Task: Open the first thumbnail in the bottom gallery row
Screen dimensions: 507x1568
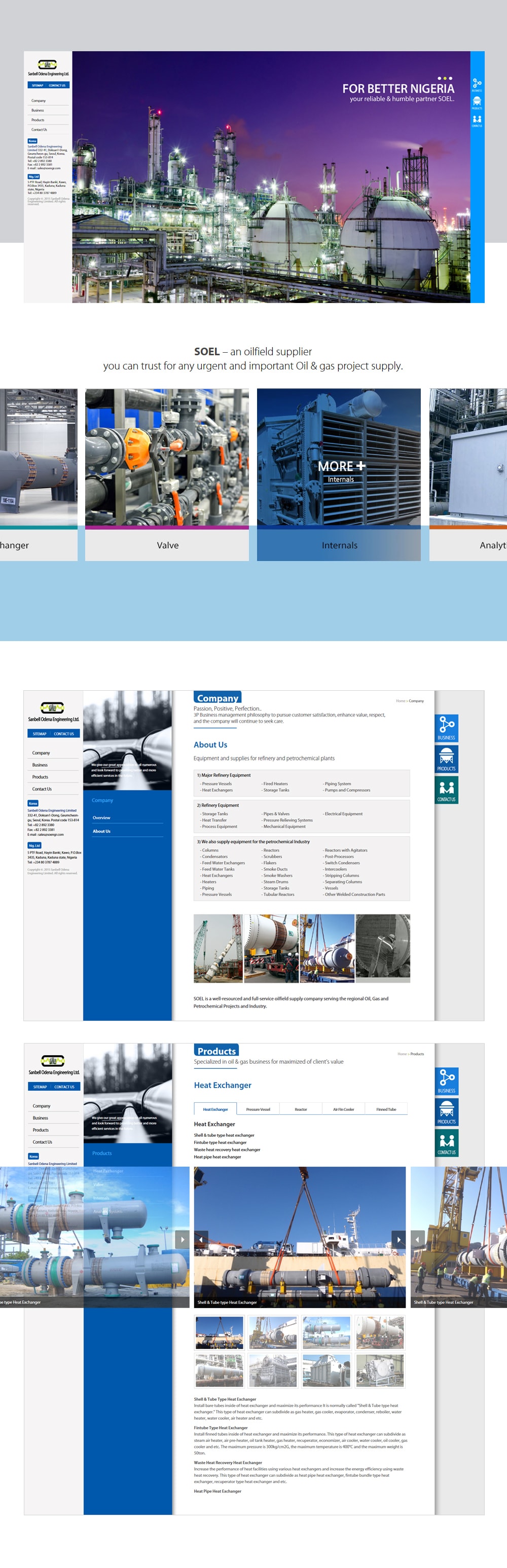Action: (x=219, y=1370)
